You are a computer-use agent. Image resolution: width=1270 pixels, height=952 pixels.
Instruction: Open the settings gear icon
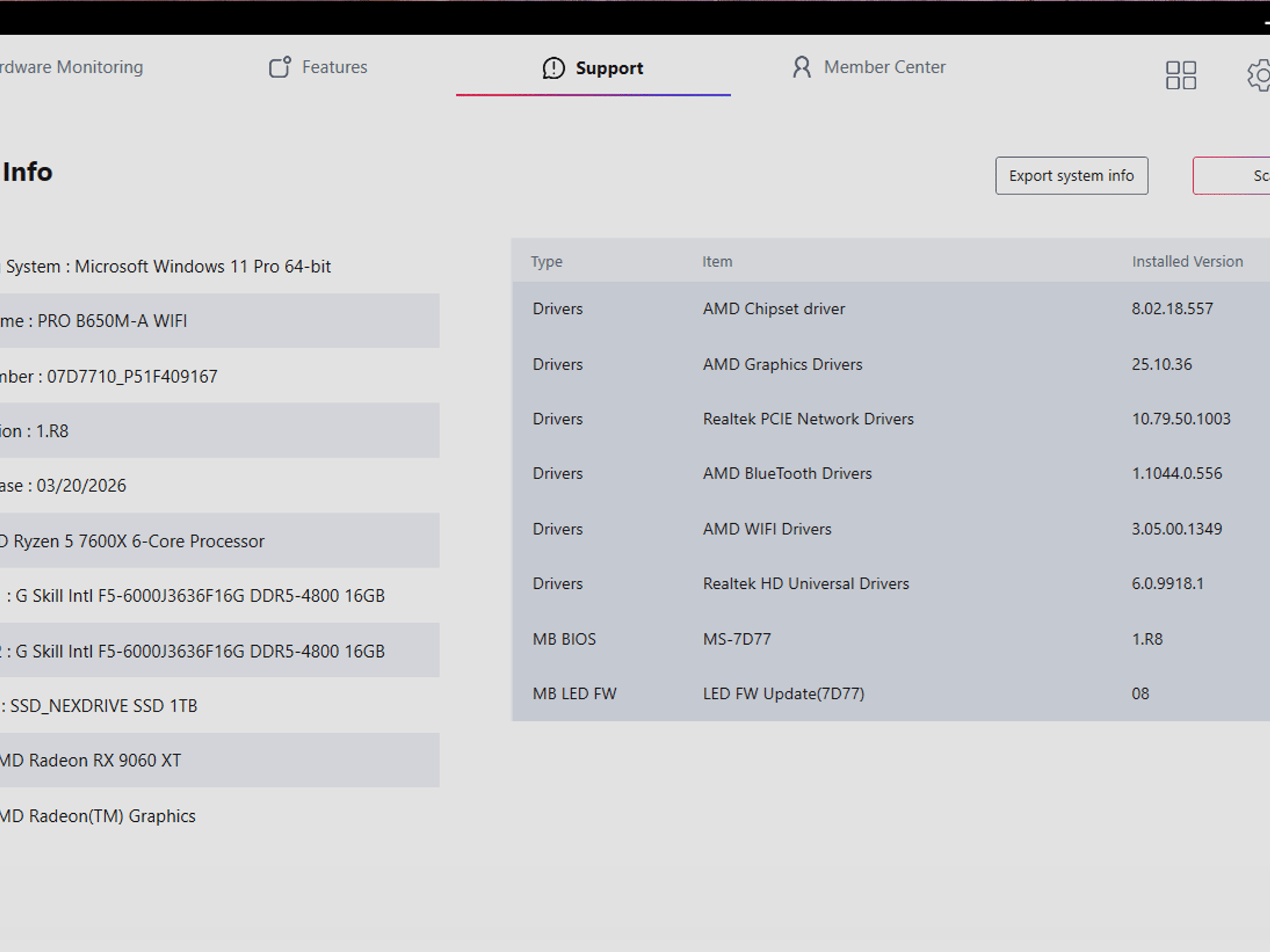(x=1259, y=76)
